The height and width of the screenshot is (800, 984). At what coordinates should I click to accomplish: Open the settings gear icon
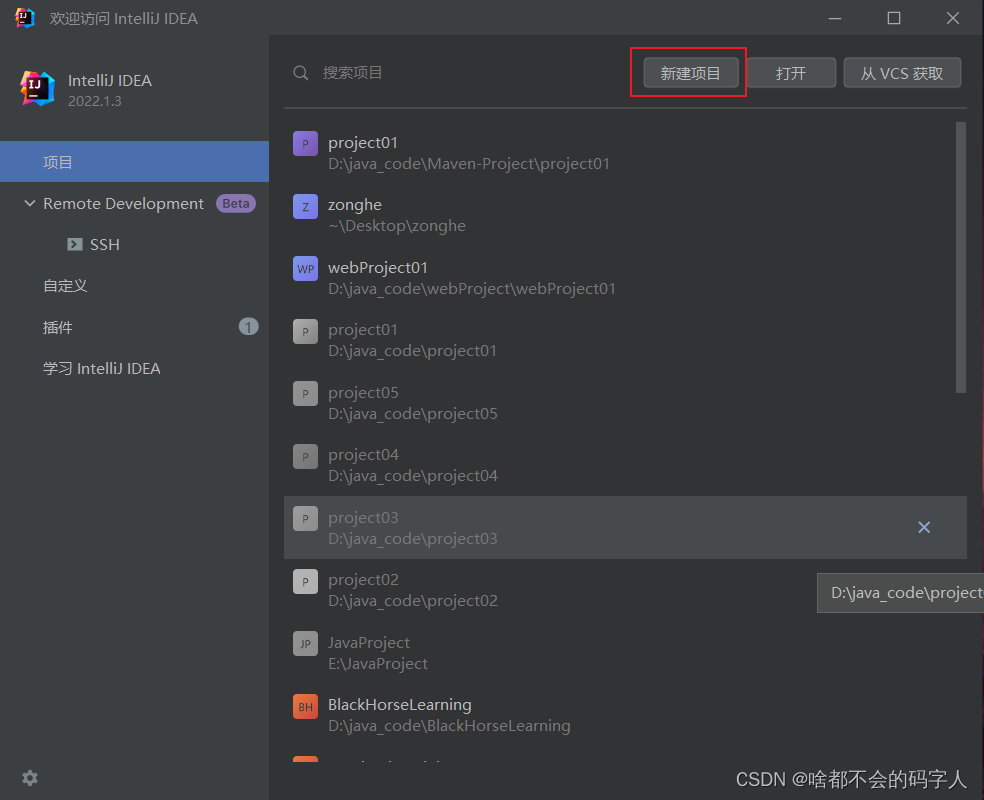(29, 778)
